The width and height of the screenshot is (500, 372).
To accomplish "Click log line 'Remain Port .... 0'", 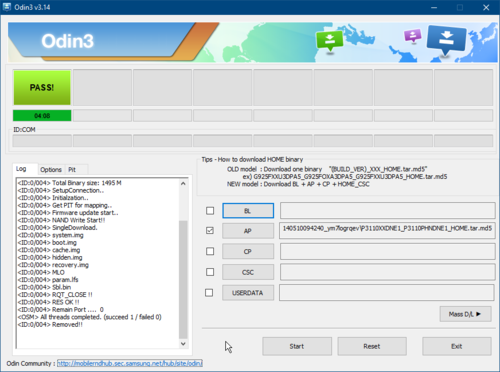I will [x=61, y=310].
